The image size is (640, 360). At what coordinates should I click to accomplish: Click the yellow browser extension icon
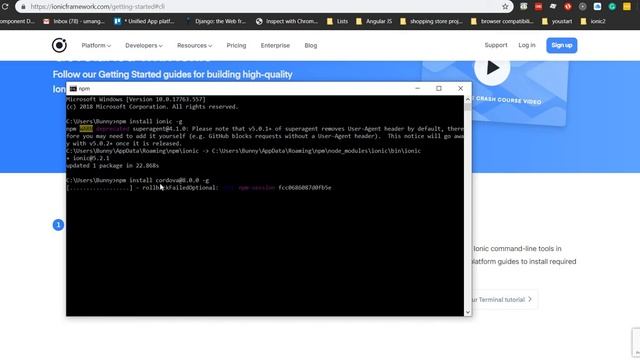pyautogui.click(x=627, y=7)
